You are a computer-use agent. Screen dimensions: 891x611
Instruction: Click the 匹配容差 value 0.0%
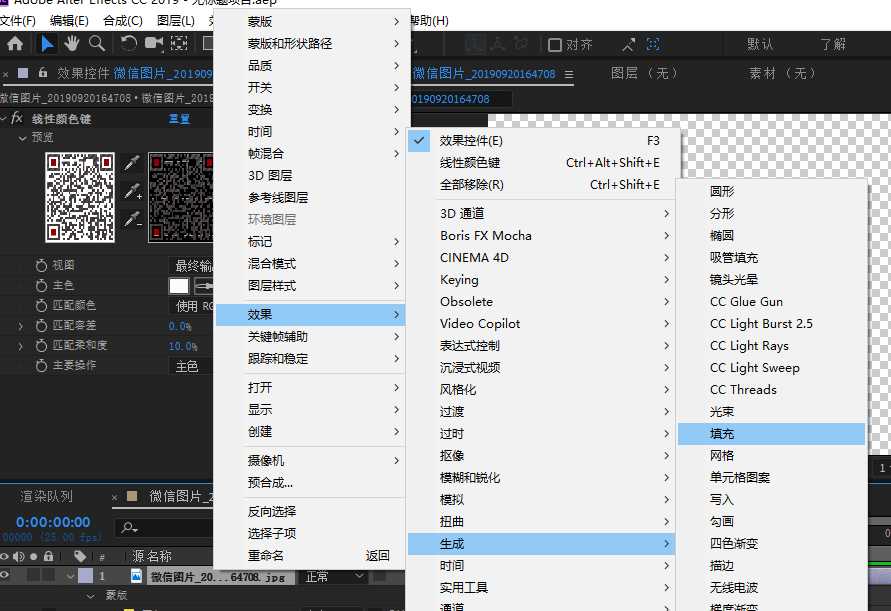click(x=180, y=326)
